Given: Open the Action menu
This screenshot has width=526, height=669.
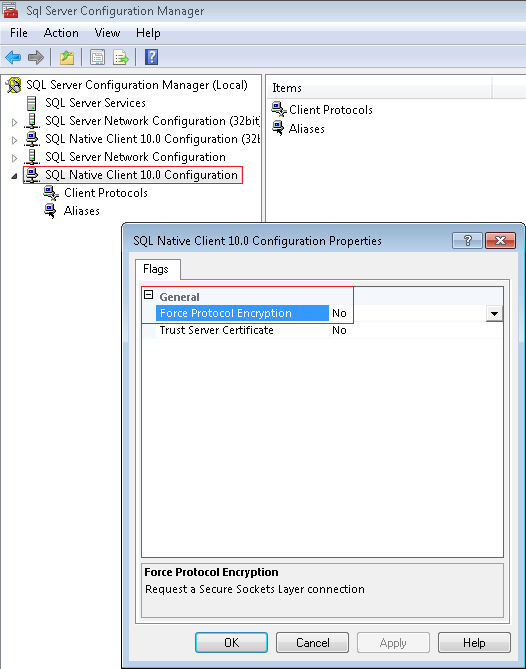Looking at the screenshot, I should [x=61, y=33].
